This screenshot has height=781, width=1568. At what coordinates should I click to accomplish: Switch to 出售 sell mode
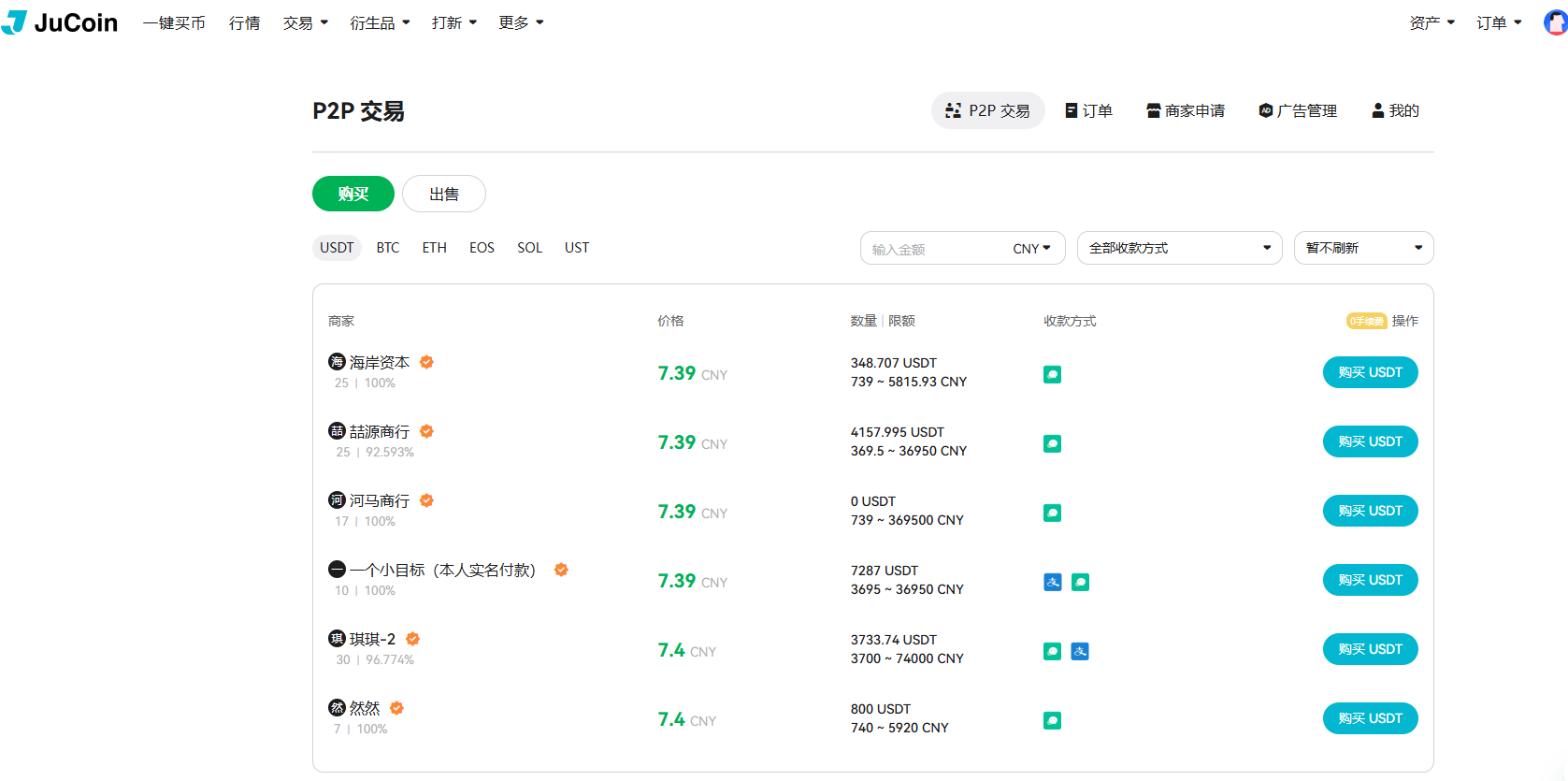coord(444,194)
